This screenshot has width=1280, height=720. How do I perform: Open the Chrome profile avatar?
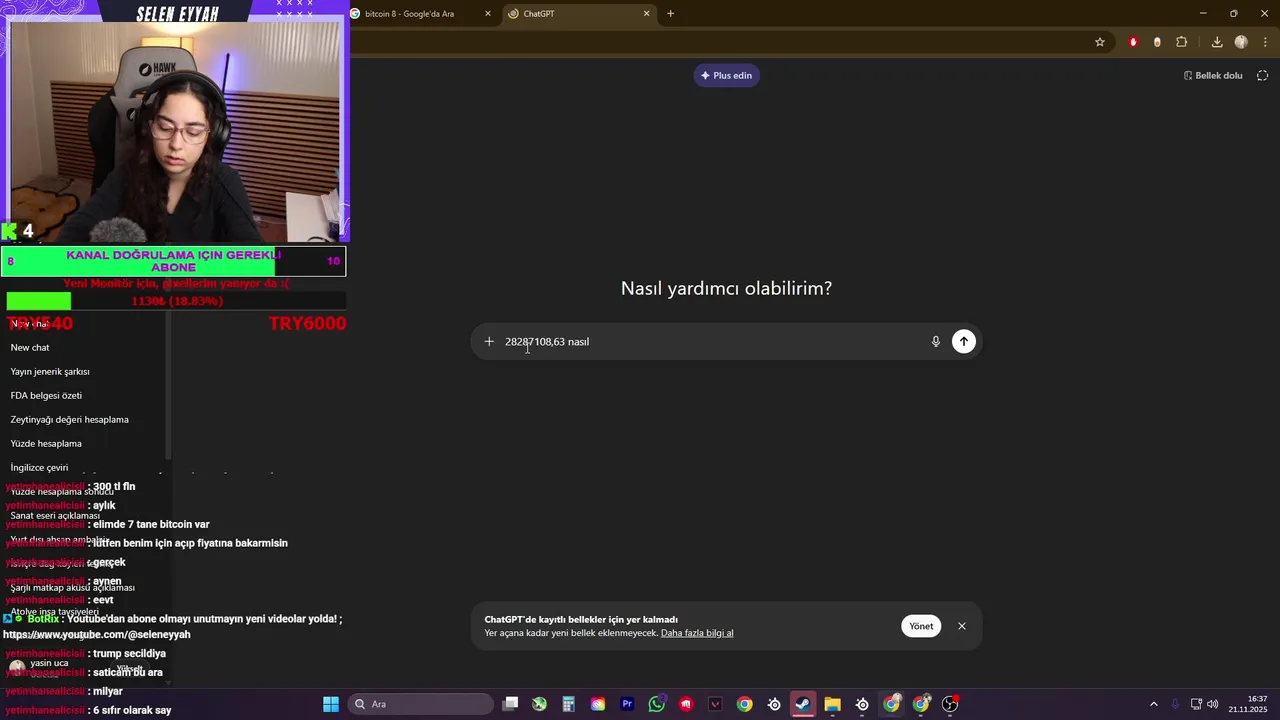coord(1241,42)
